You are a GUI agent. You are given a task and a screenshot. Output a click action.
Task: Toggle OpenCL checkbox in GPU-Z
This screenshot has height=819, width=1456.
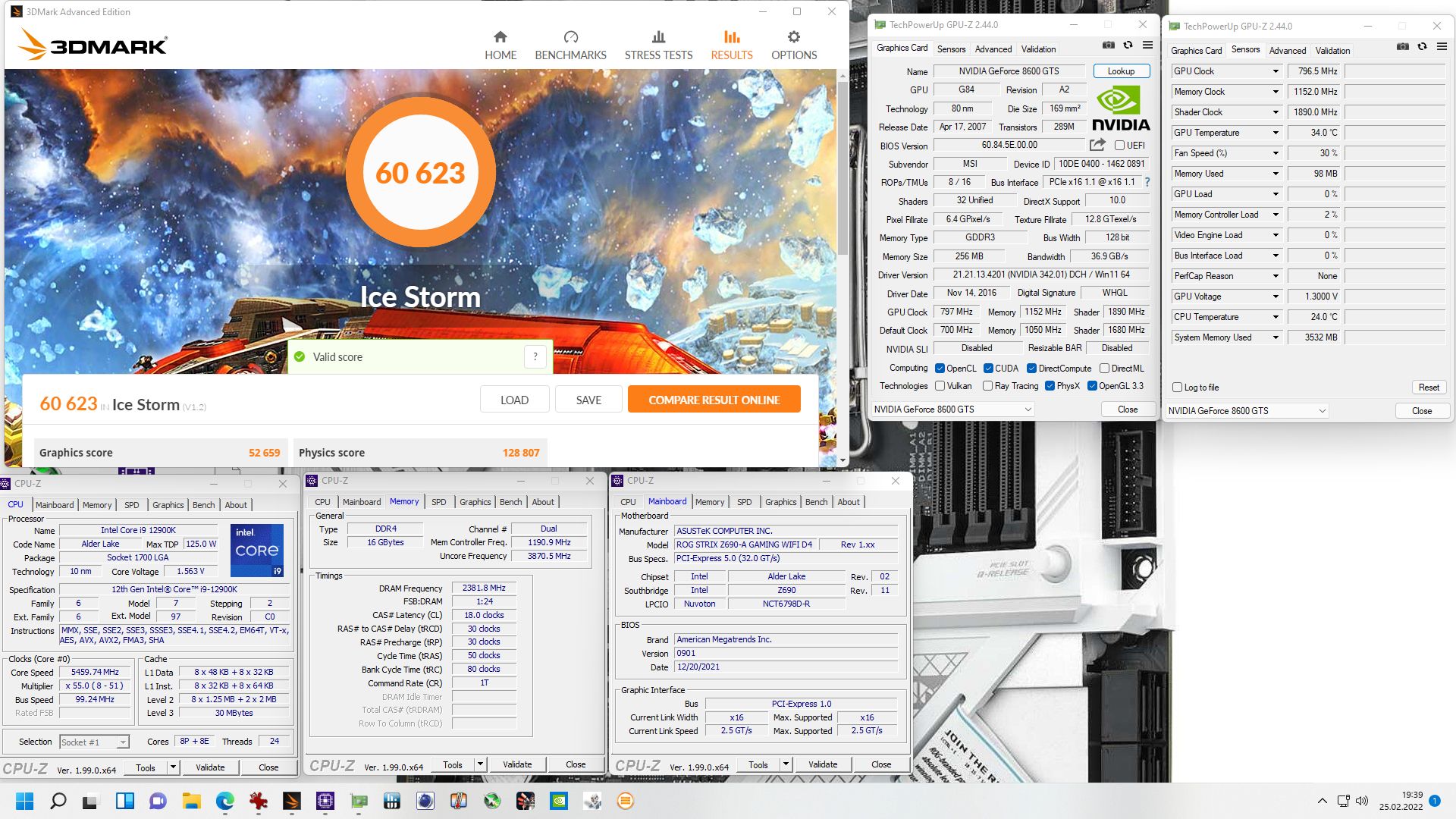940,369
